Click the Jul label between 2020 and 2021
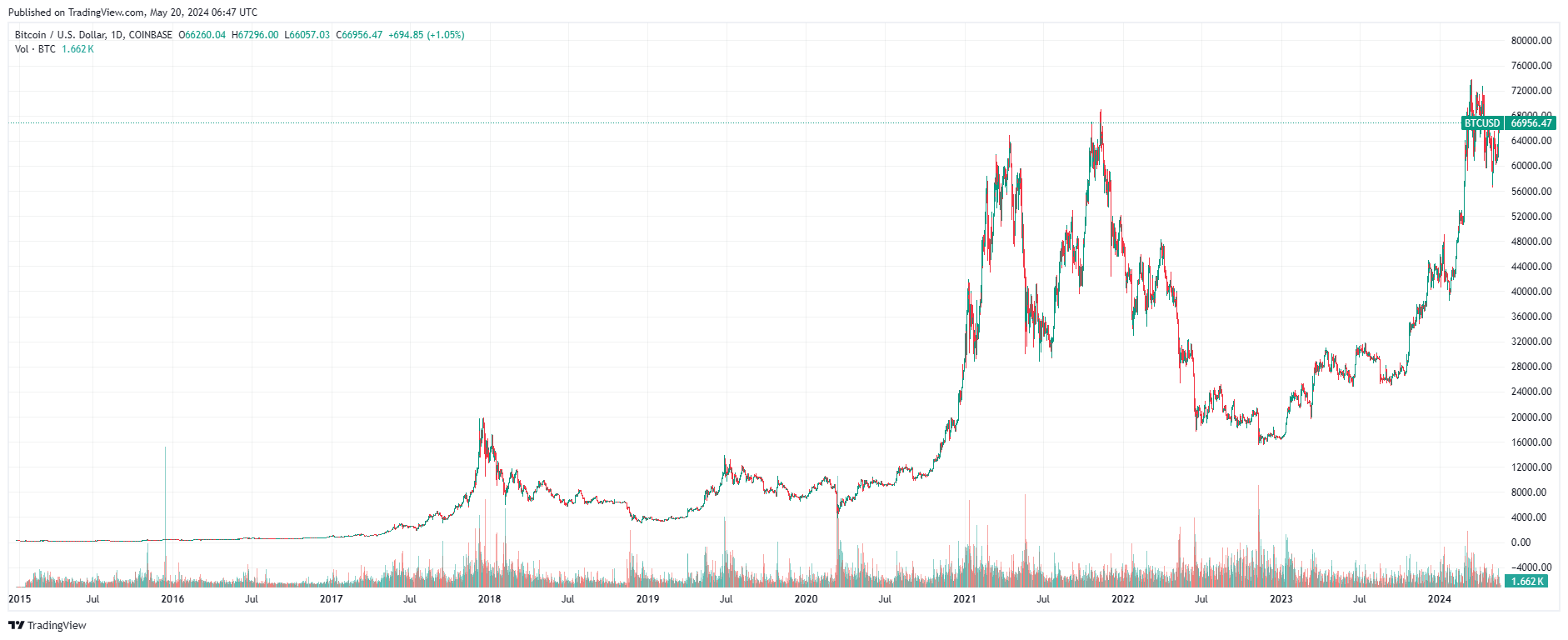The width and height of the screenshot is (1568, 640). tap(885, 599)
